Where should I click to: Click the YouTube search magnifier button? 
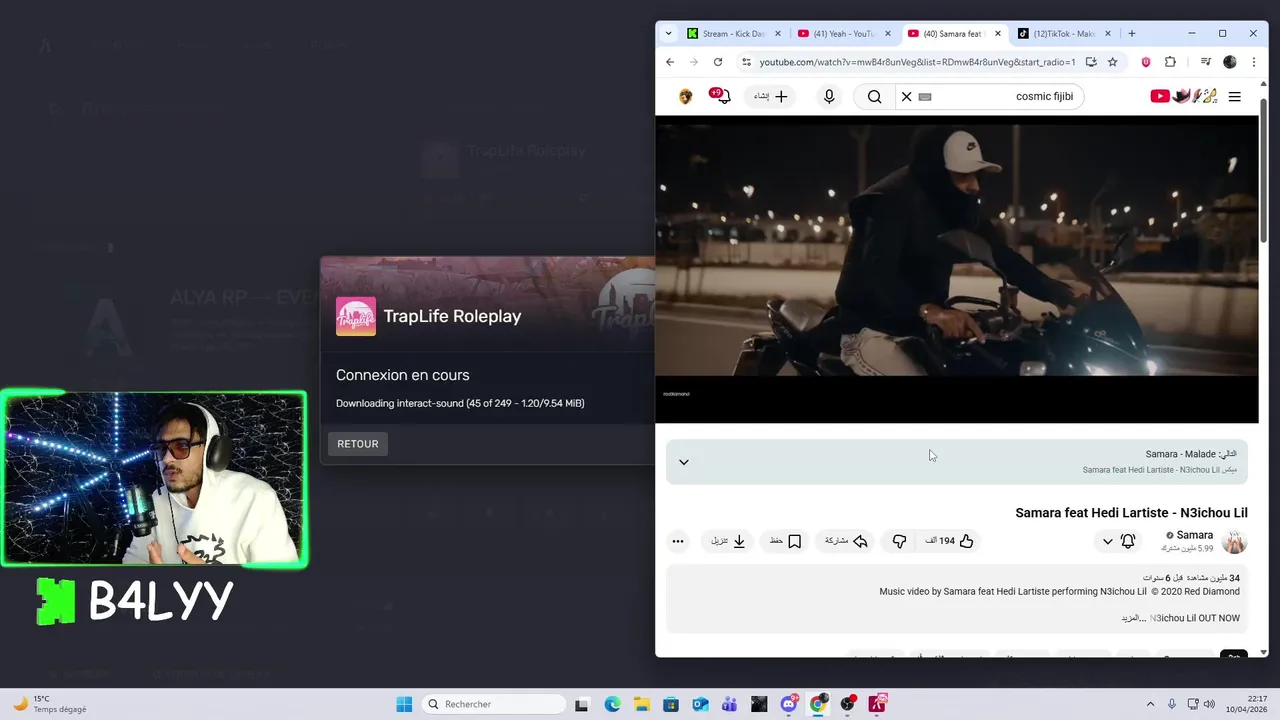pos(874,97)
